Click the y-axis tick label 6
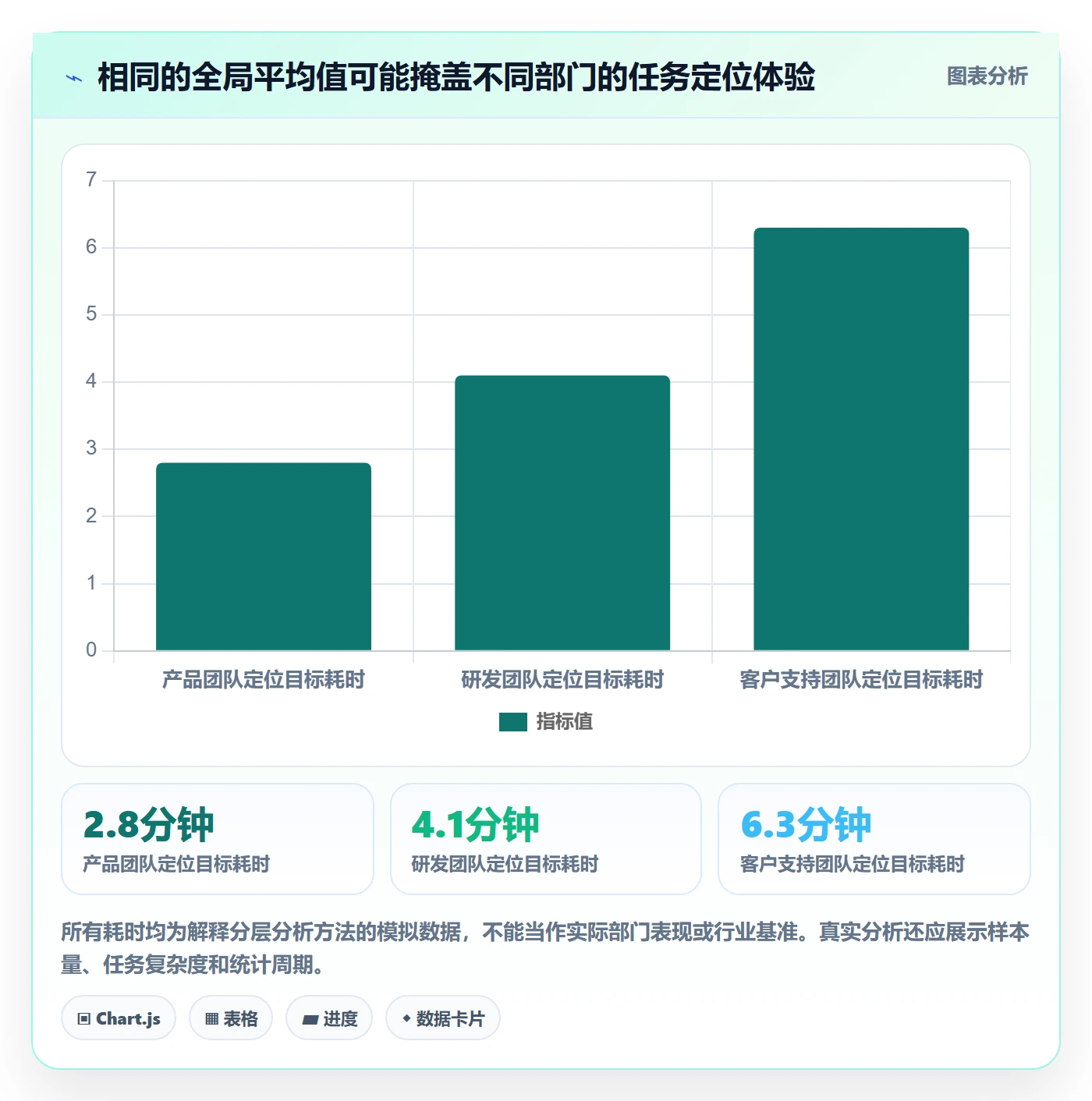The height and width of the screenshot is (1101, 1092). pos(91,247)
